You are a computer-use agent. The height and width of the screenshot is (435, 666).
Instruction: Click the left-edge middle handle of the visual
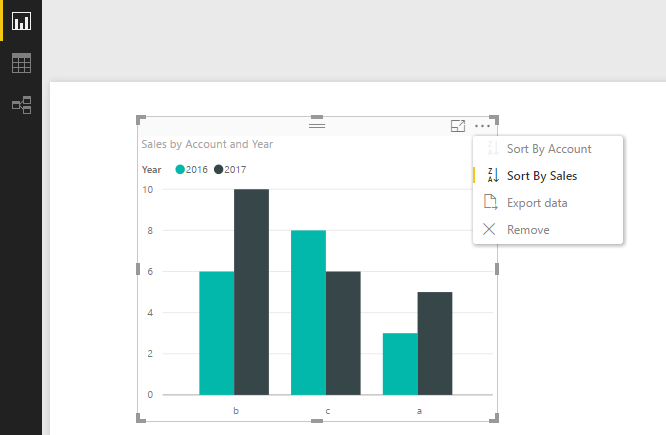pyautogui.click(x=138, y=269)
